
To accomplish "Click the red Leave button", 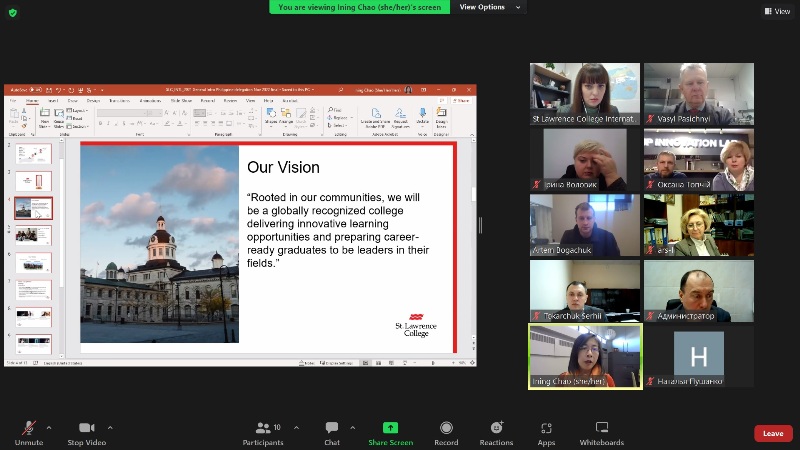I will [773, 433].
